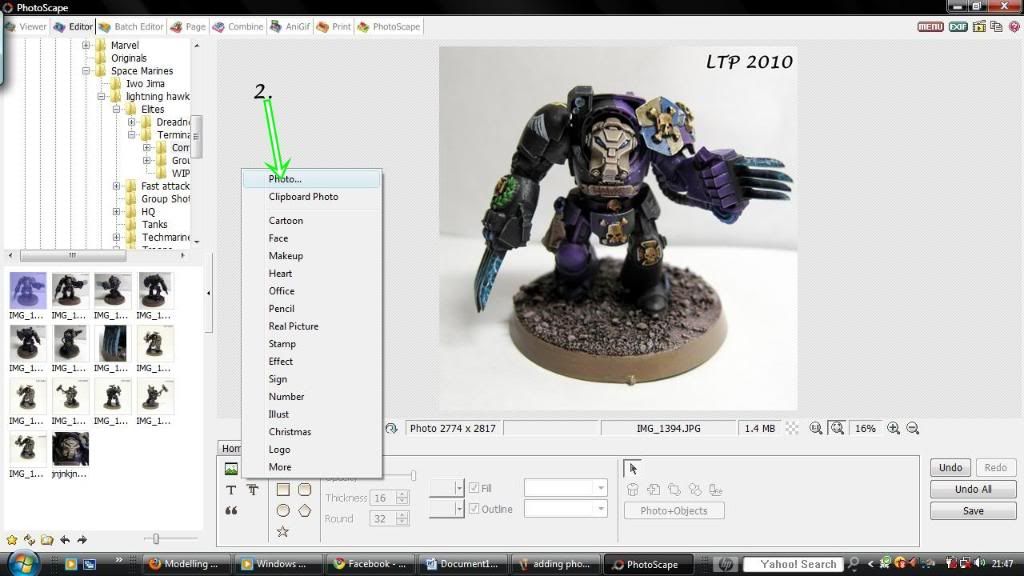Select the rich text tool icon
1024x576 pixels.
pos(253,490)
